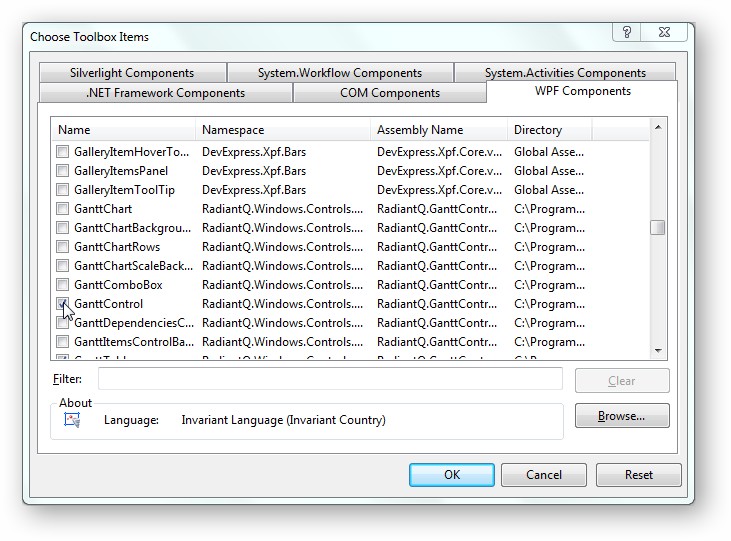The width and height of the screenshot is (731, 541).
Task: Click the Help question mark icon
Action: point(627,32)
